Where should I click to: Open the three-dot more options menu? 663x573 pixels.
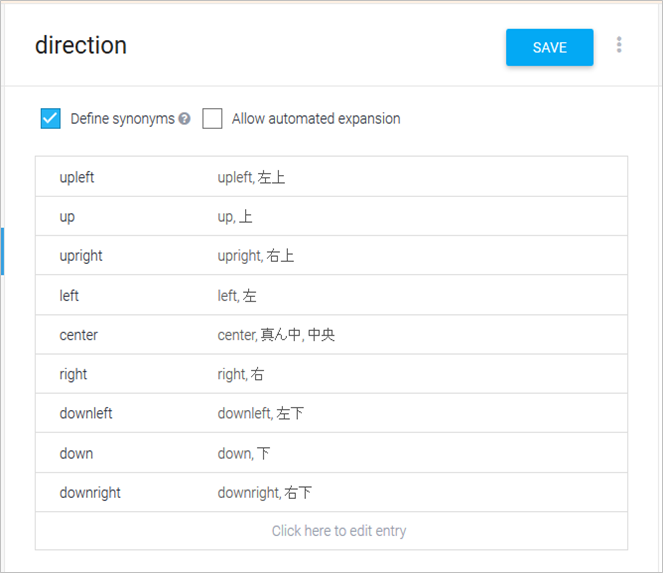click(x=620, y=45)
